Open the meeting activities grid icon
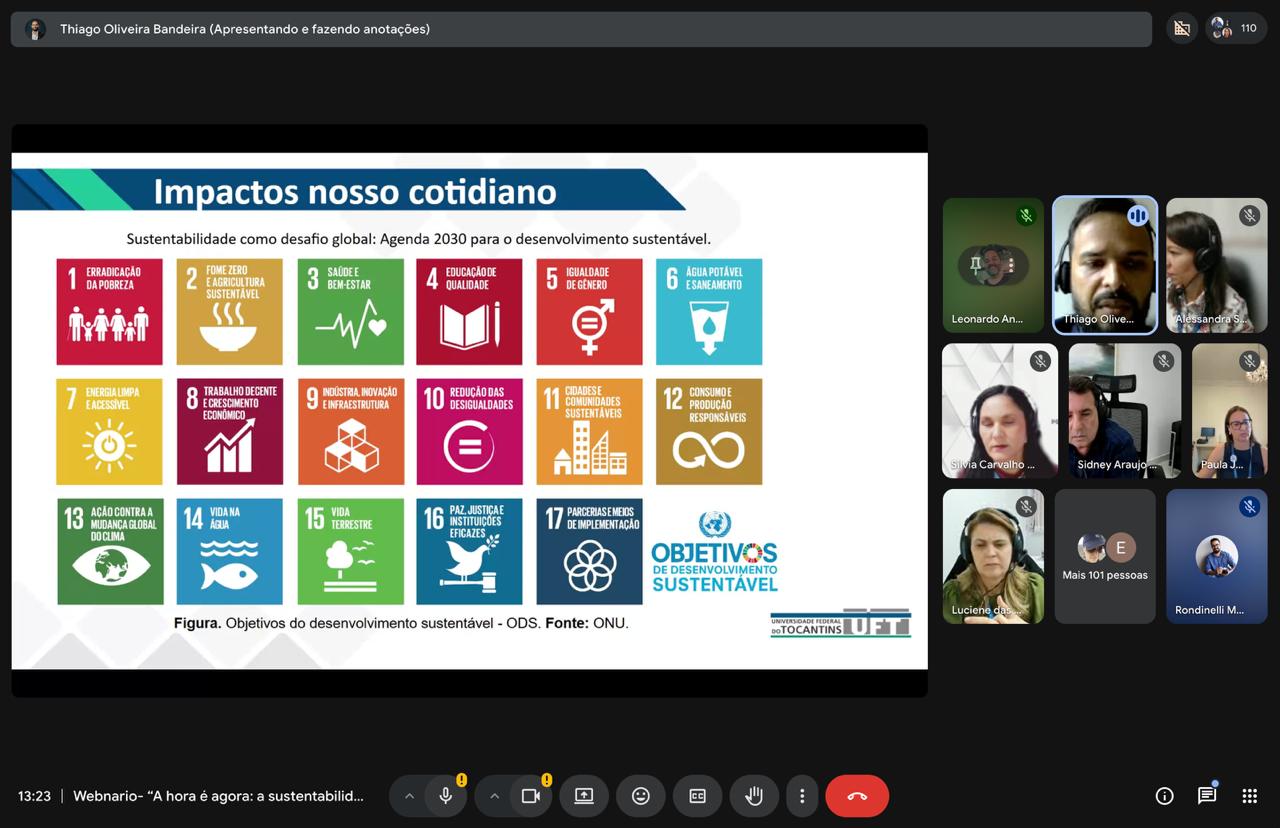 [x=1249, y=795]
